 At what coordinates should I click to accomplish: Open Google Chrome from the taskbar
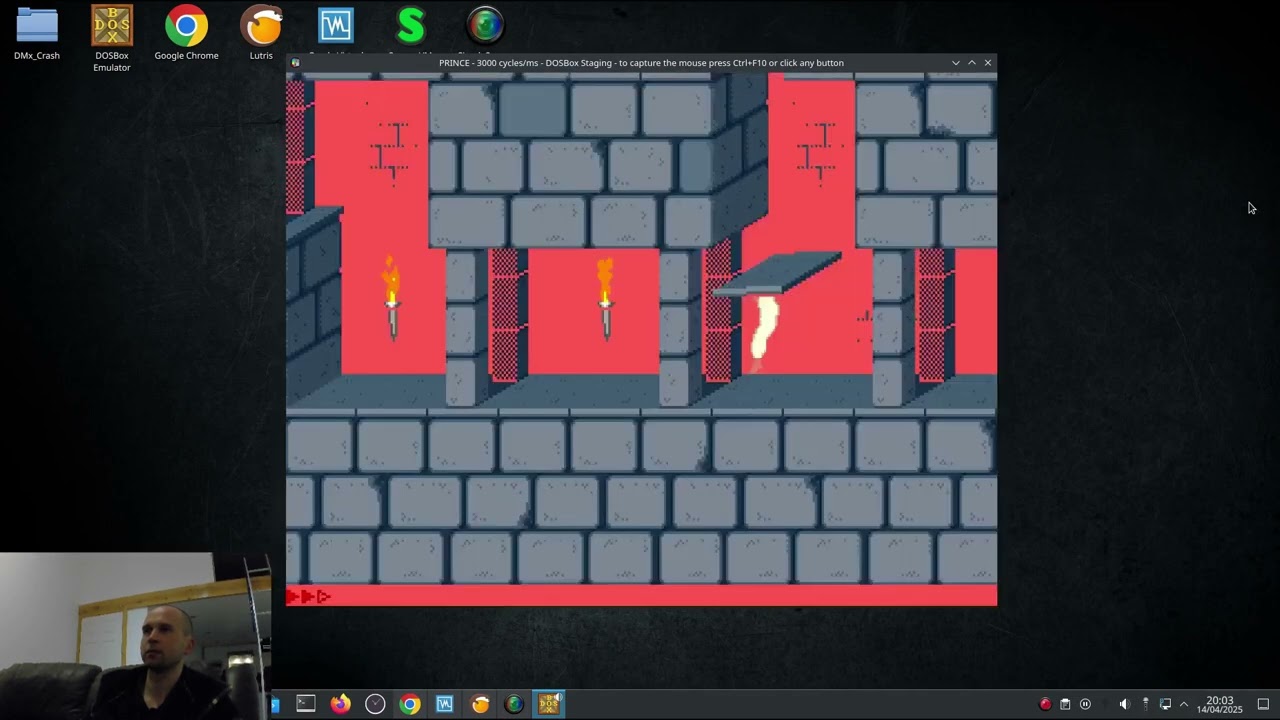pos(410,704)
